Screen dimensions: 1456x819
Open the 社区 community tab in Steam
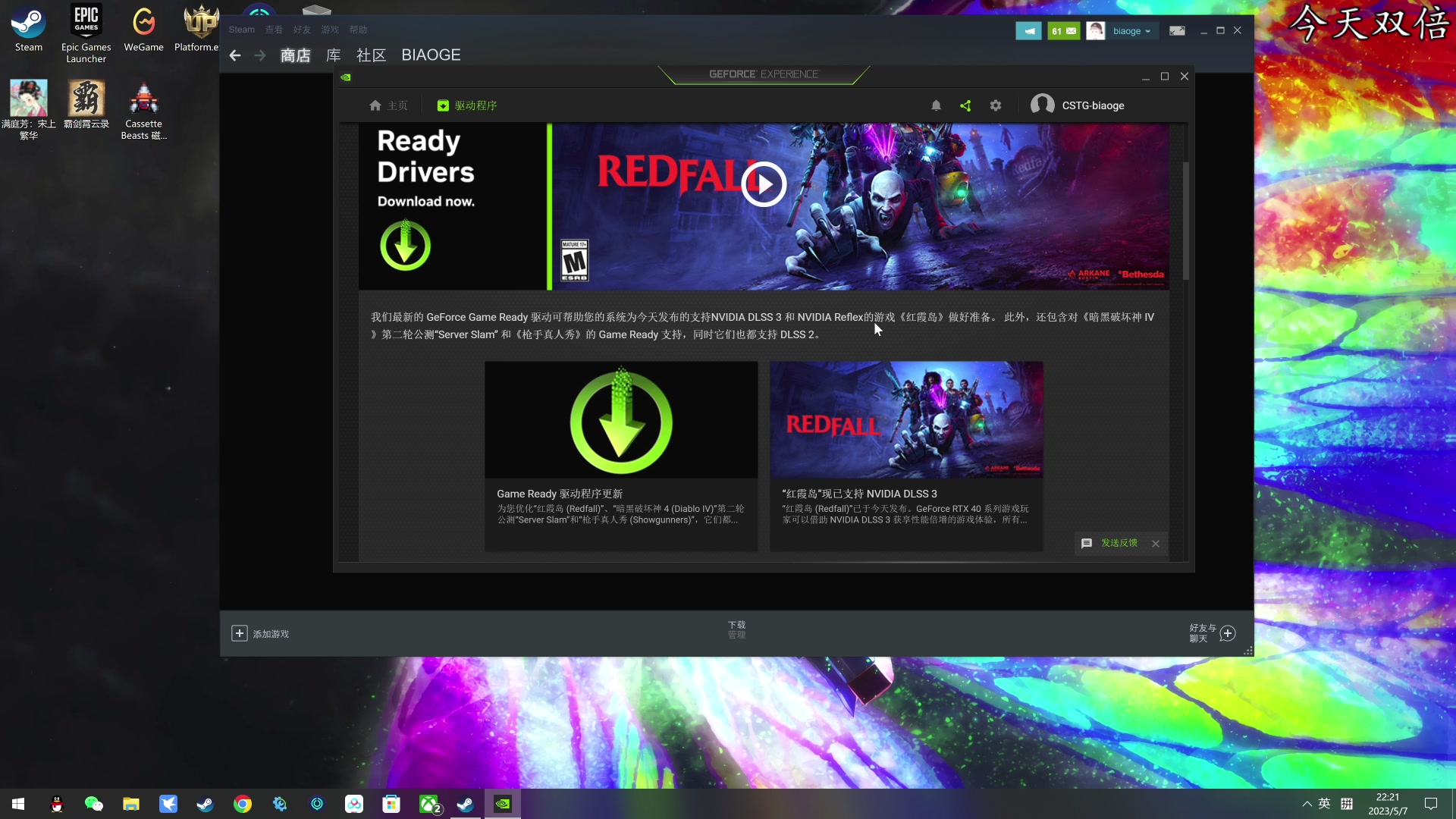coord(372,55)
